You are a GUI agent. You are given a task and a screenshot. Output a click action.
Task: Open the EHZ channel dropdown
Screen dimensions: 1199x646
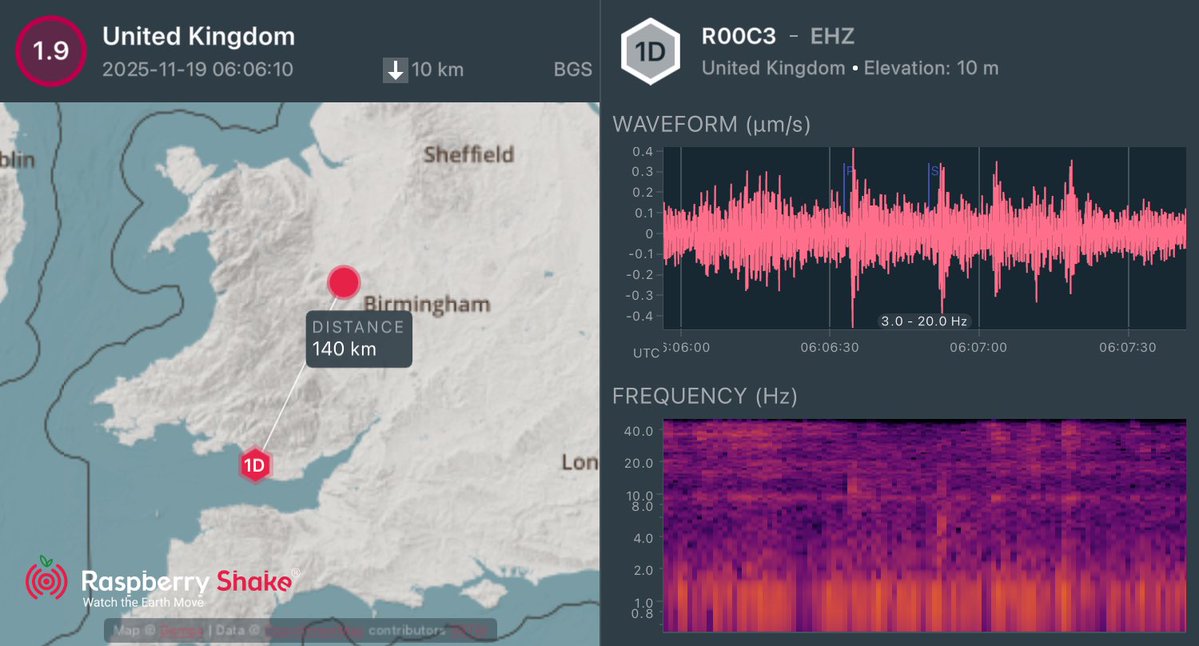(834, 36)
